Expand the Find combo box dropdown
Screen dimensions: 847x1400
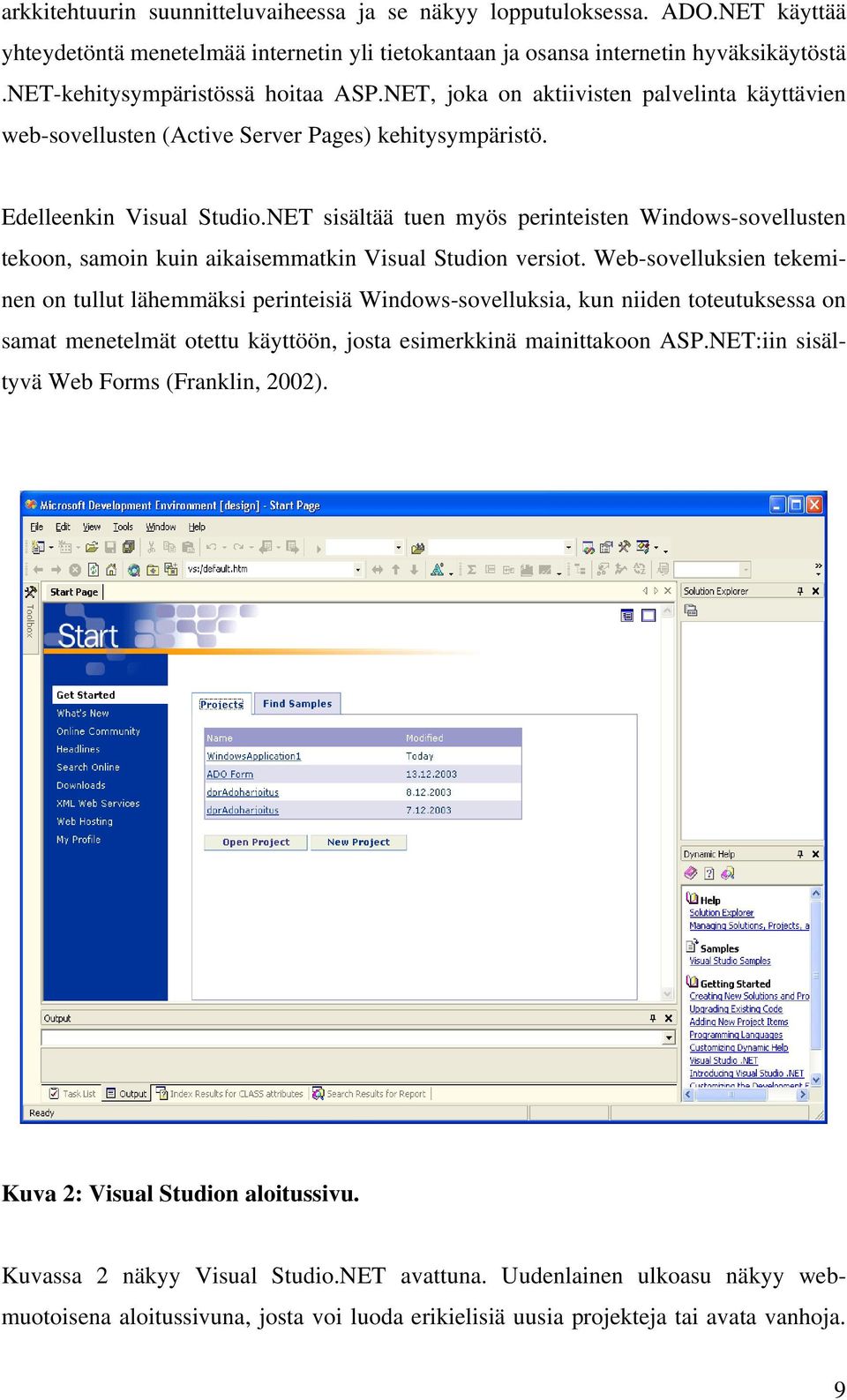click(x=568, y=548)
